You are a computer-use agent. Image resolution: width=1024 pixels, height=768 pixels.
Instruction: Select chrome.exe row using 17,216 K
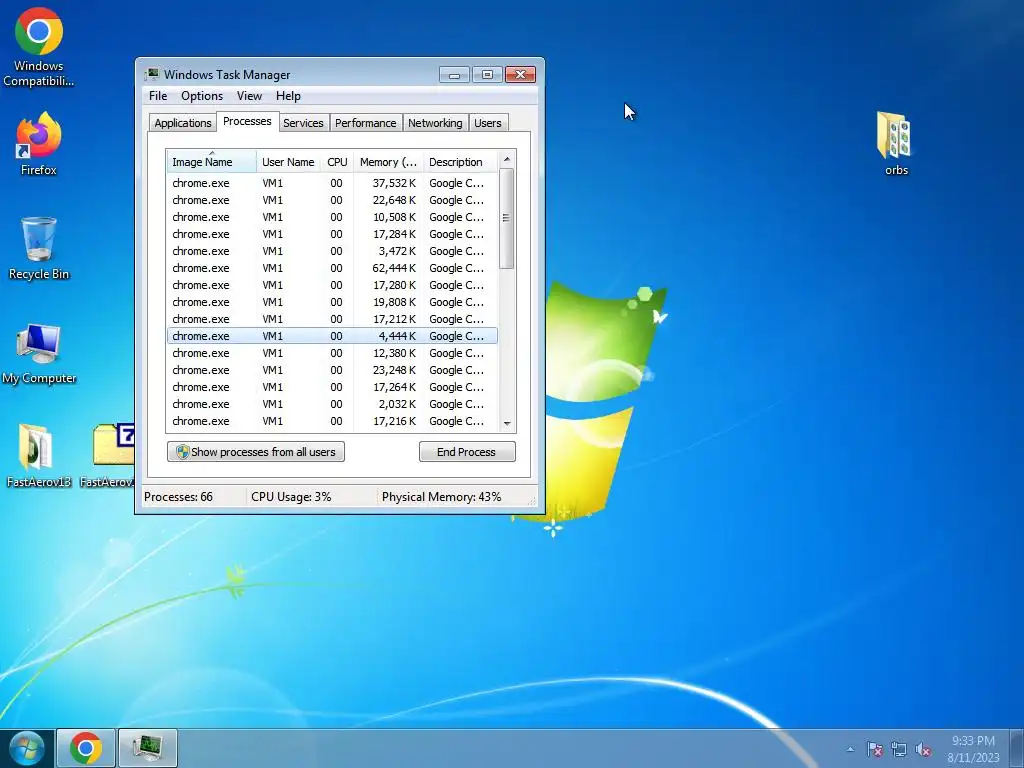[332, 421]
